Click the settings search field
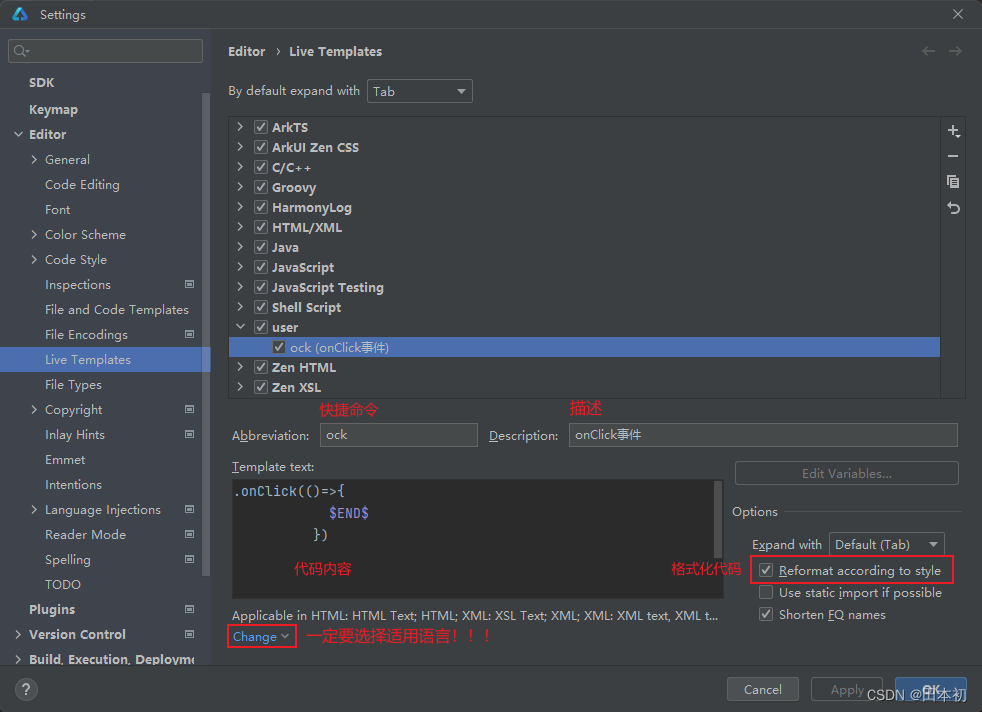The width and height of the screenshot is (982, 712). coord(105,51)
